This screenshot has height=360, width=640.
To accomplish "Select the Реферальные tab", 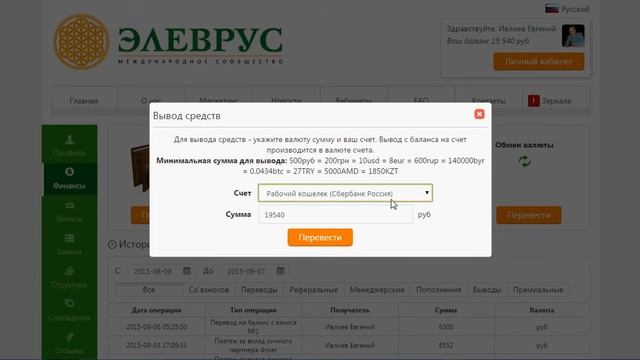I will [313, 290].
